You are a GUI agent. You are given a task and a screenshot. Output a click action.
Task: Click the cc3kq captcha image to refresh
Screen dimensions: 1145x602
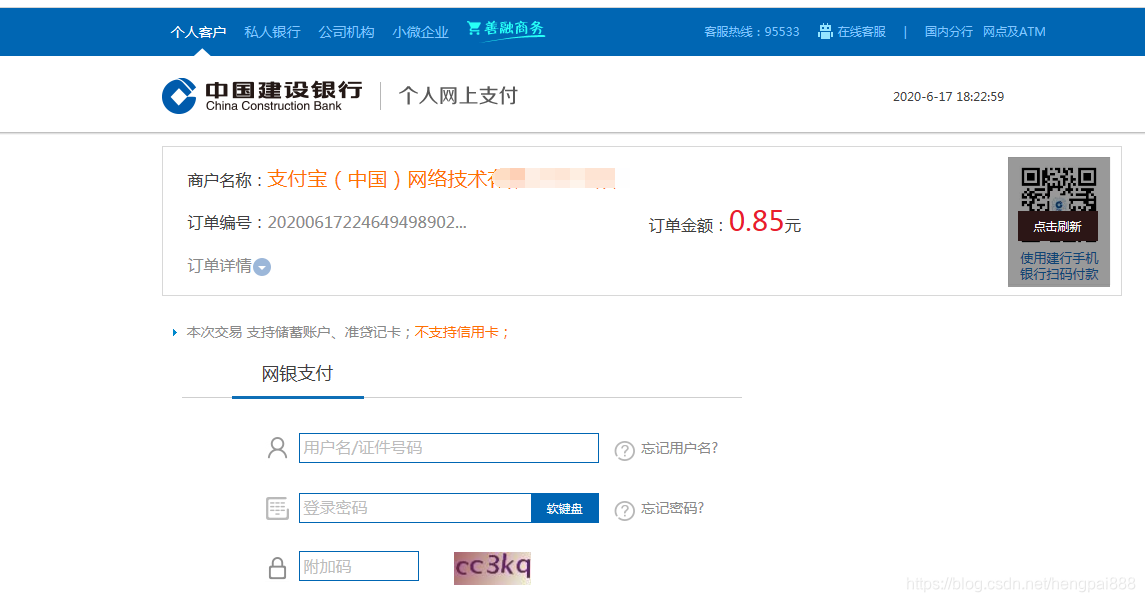[492, 568]
